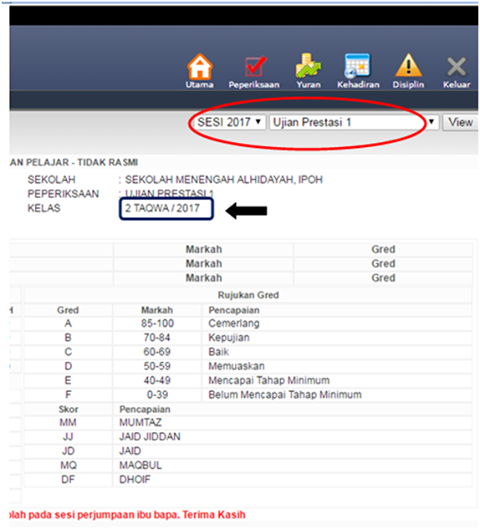Click the MUMTAZ score description
This screenshot has width=480, height=529.
[x=140, y=422]
